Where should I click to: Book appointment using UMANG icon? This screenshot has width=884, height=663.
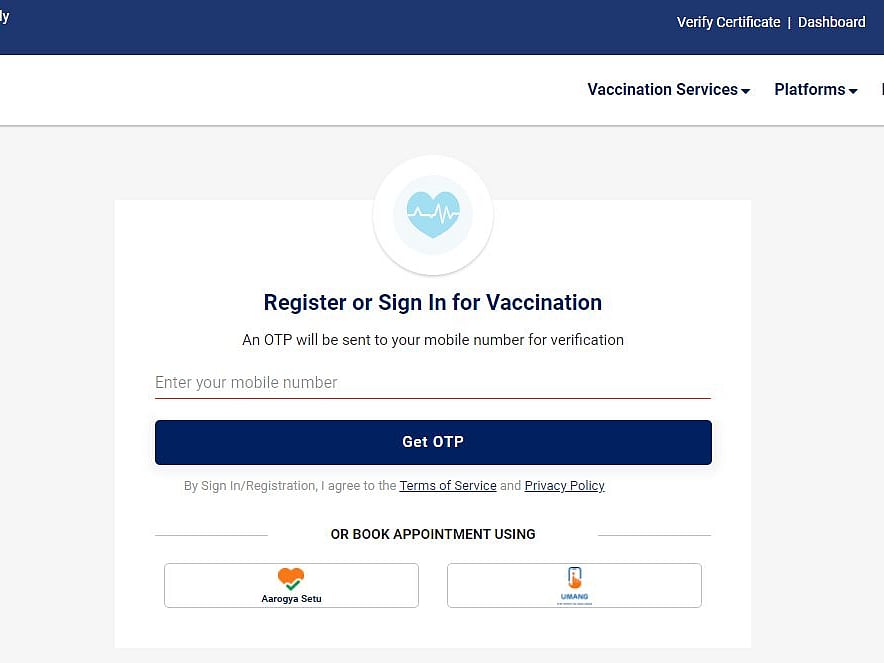(x=574, y=585)
